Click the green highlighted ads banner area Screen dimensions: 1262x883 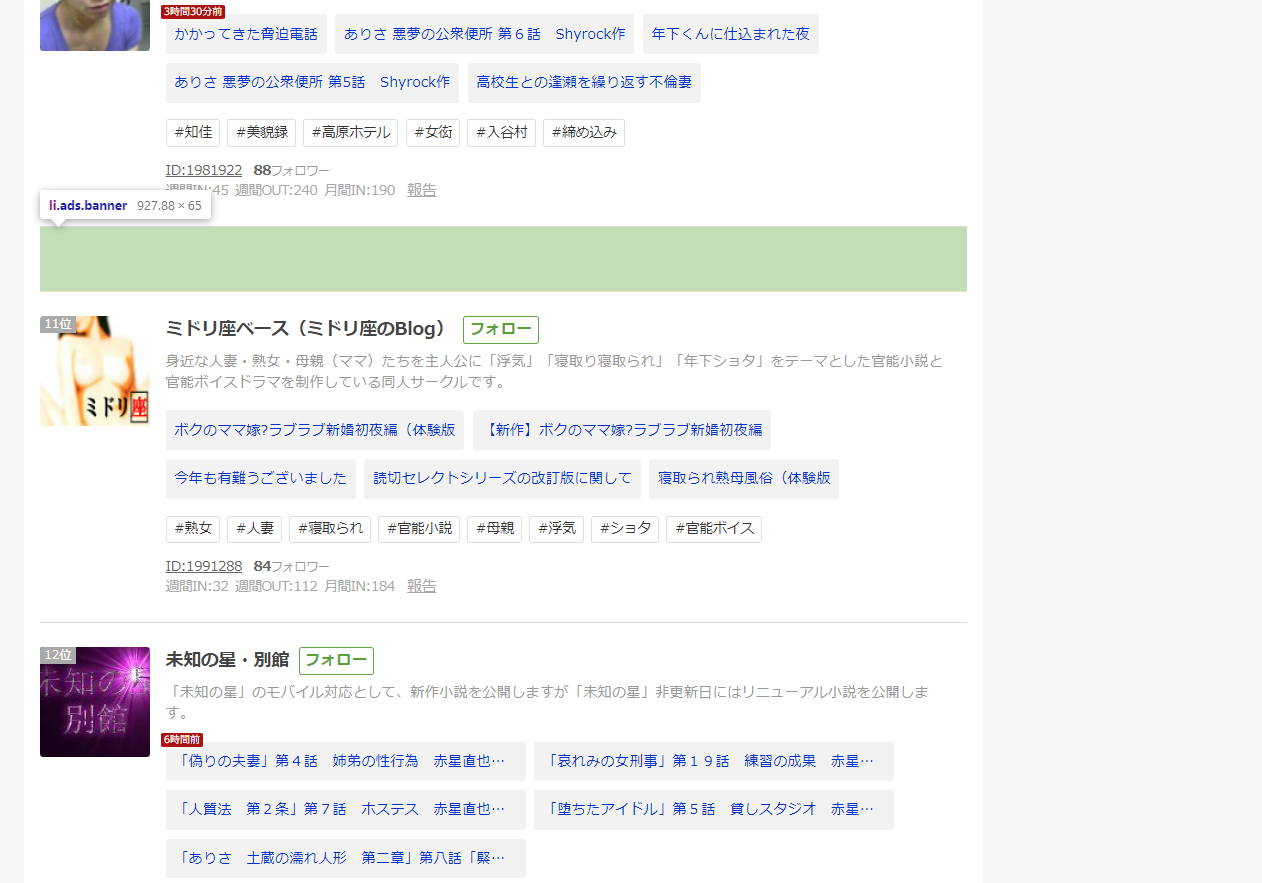pyautogui.click(x=503, y=259)
